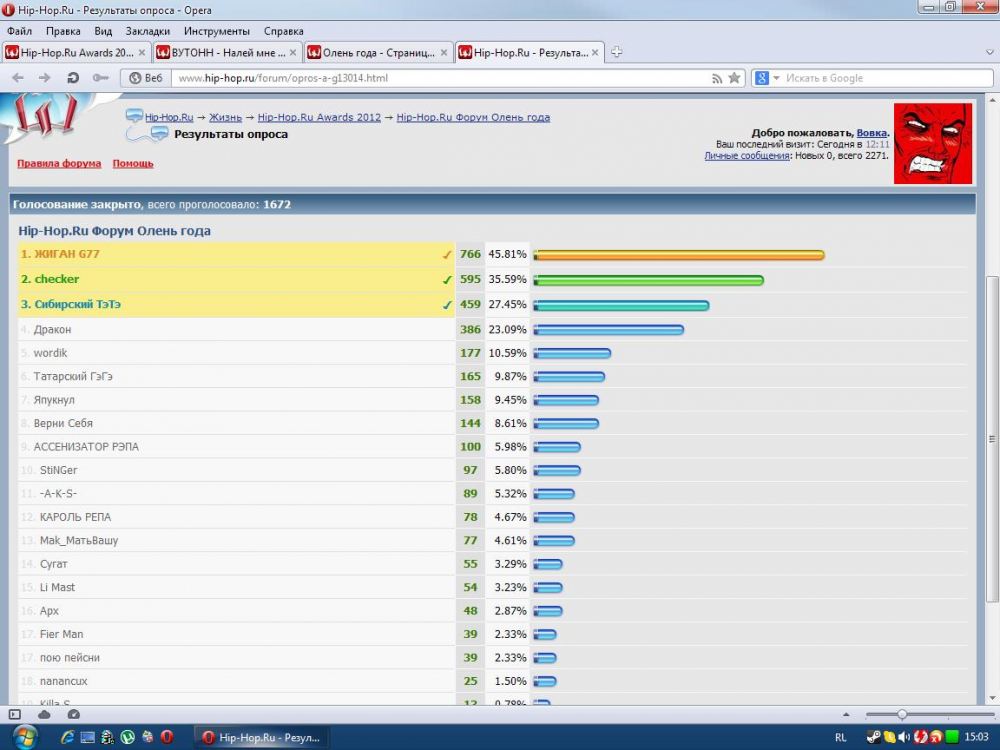Click the green checker result bar

(649, 280)
